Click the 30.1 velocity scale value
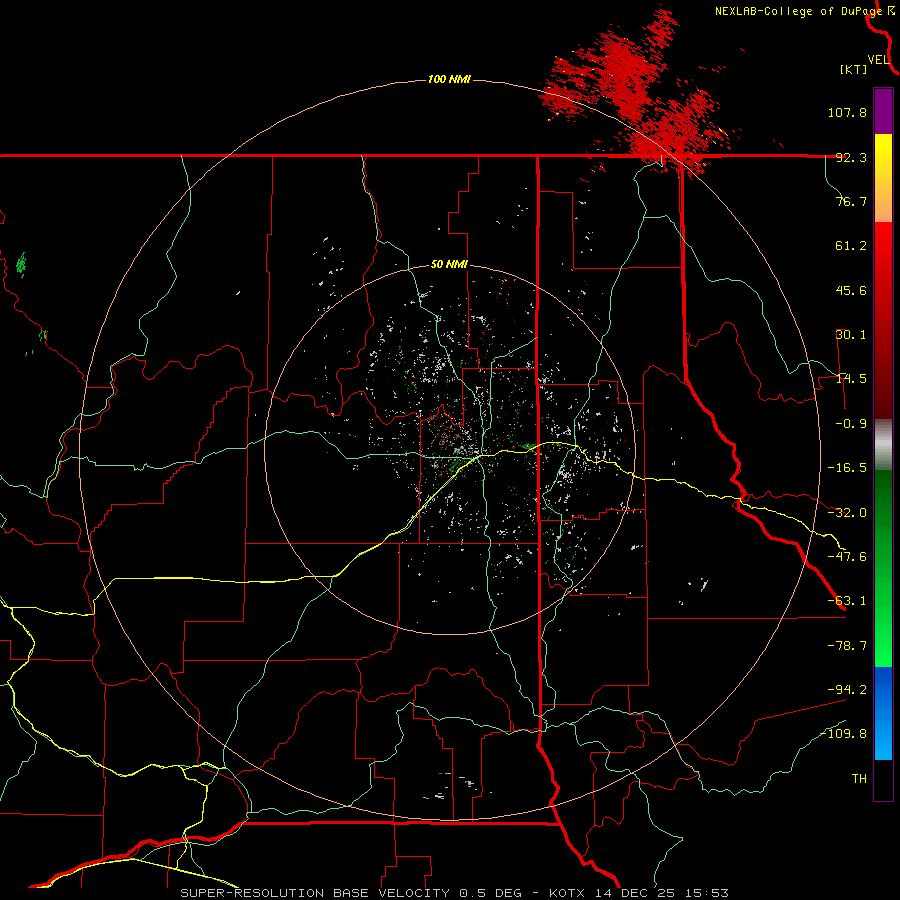Viewport: 900px width, 900px height. [x=851, y=335]
